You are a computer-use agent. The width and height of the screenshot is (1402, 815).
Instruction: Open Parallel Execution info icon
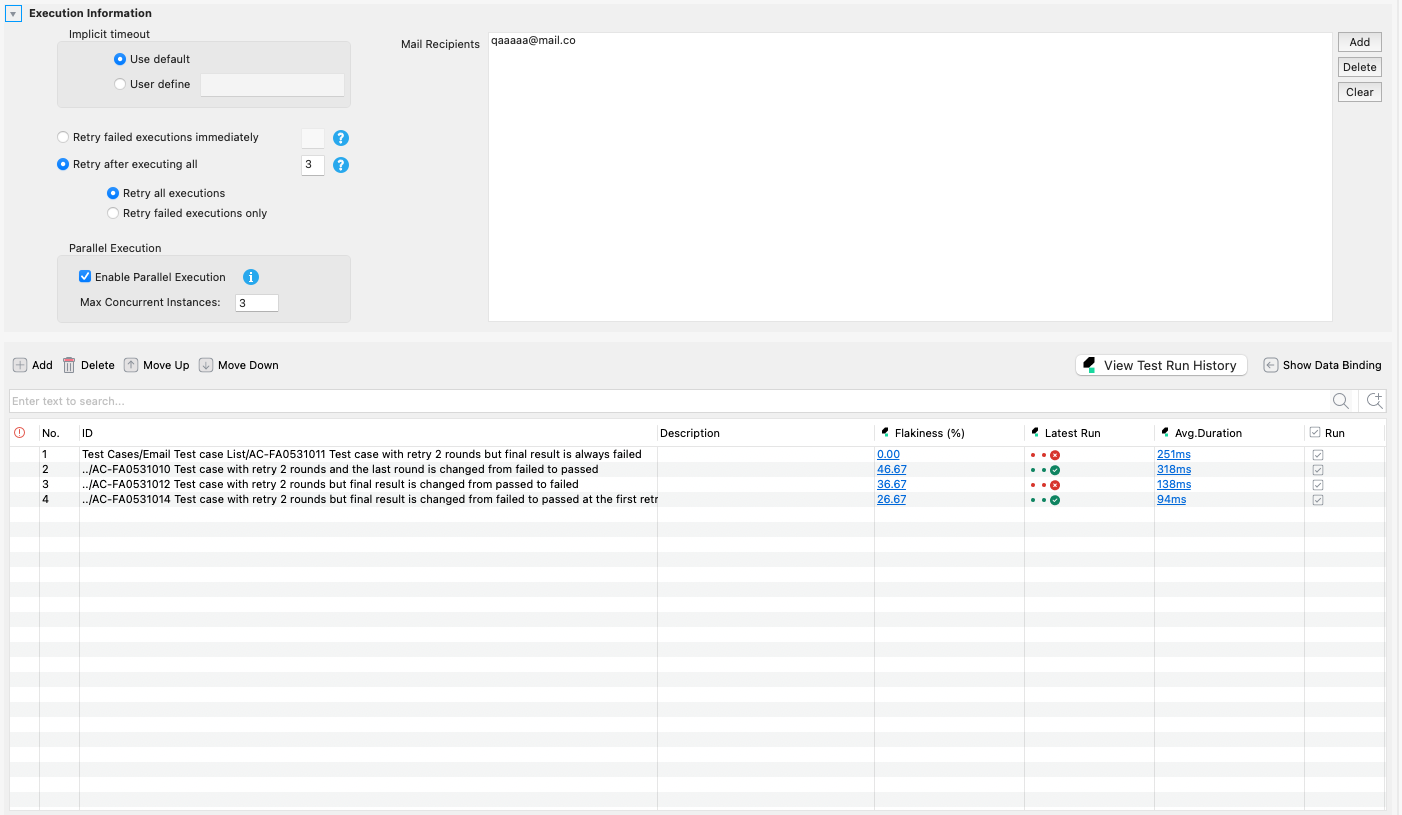point(251,277)
